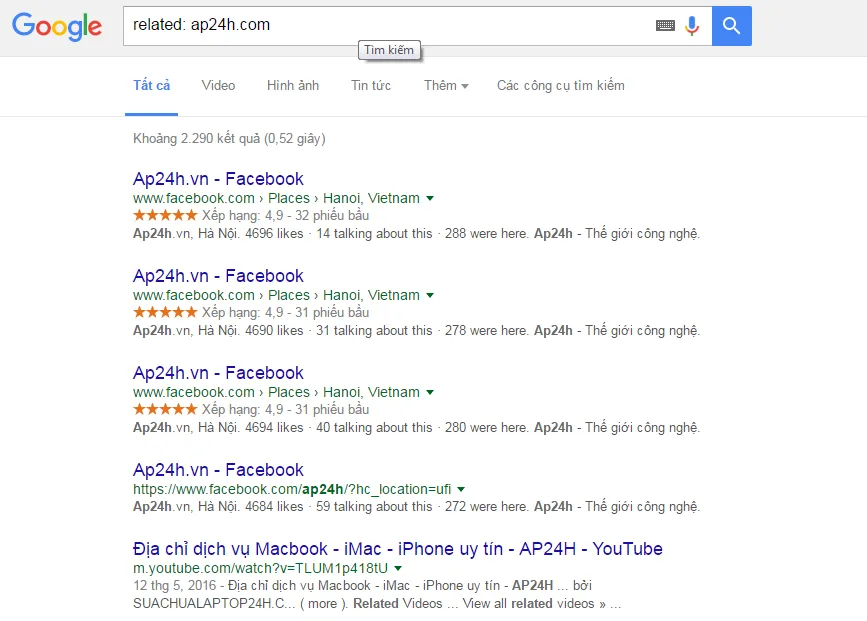Viewport: 867px width, 621px height.
Task: Open the on-screen keyboard icon
Action: click(665, 26)
